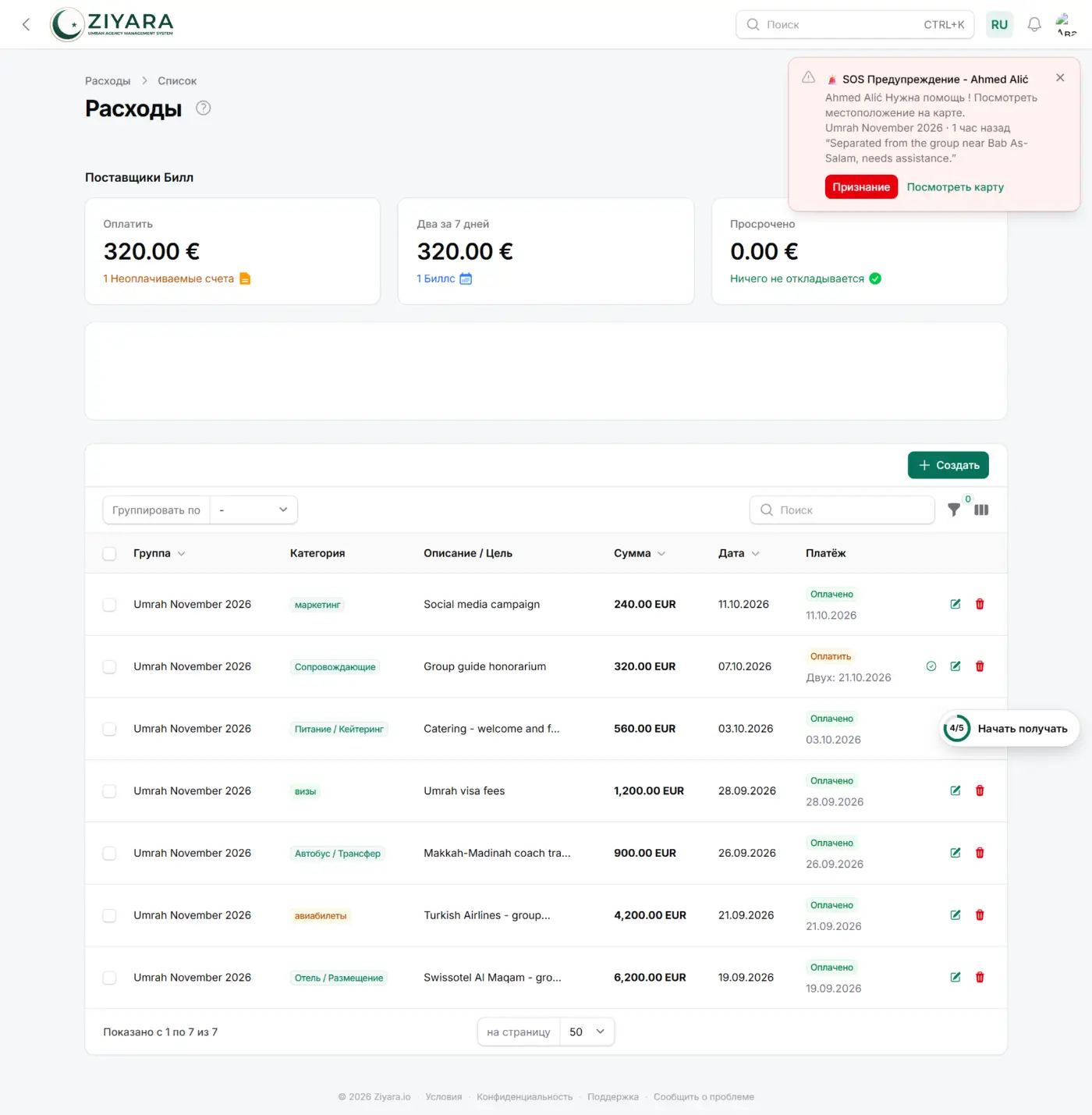This screenshot has height=1115, width=1092.
Task: Open the notifications bell
Action: (1034, 24)
